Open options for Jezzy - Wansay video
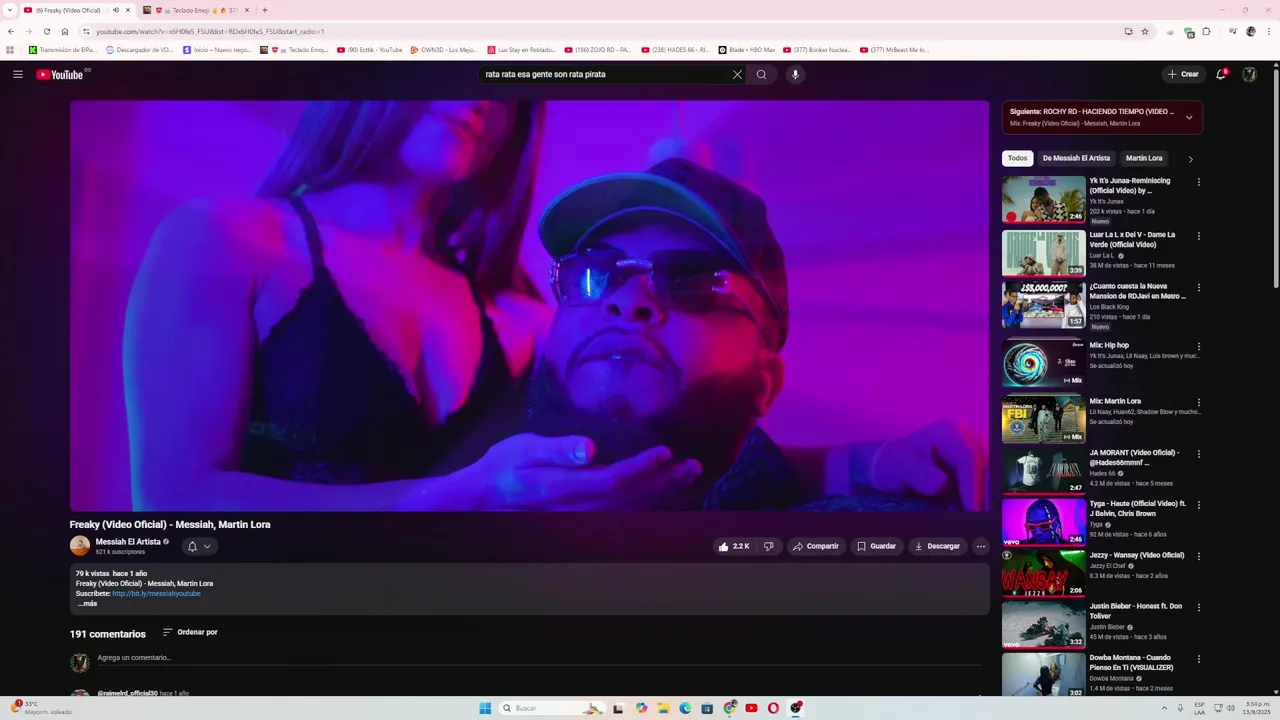The image size is (1280, 720). tap(1198, 556)
